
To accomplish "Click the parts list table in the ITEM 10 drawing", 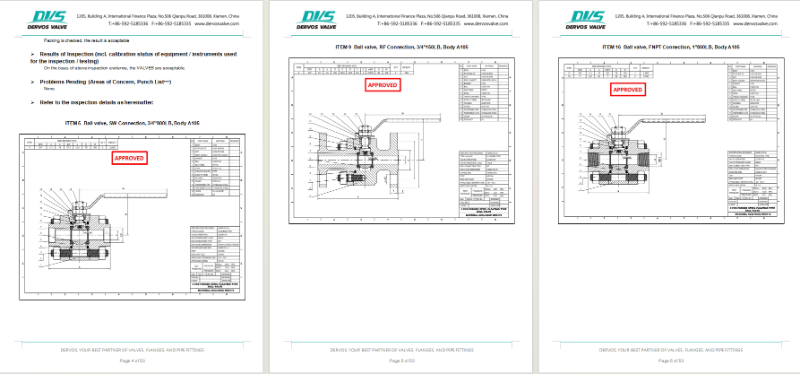I will click(754, 92).
